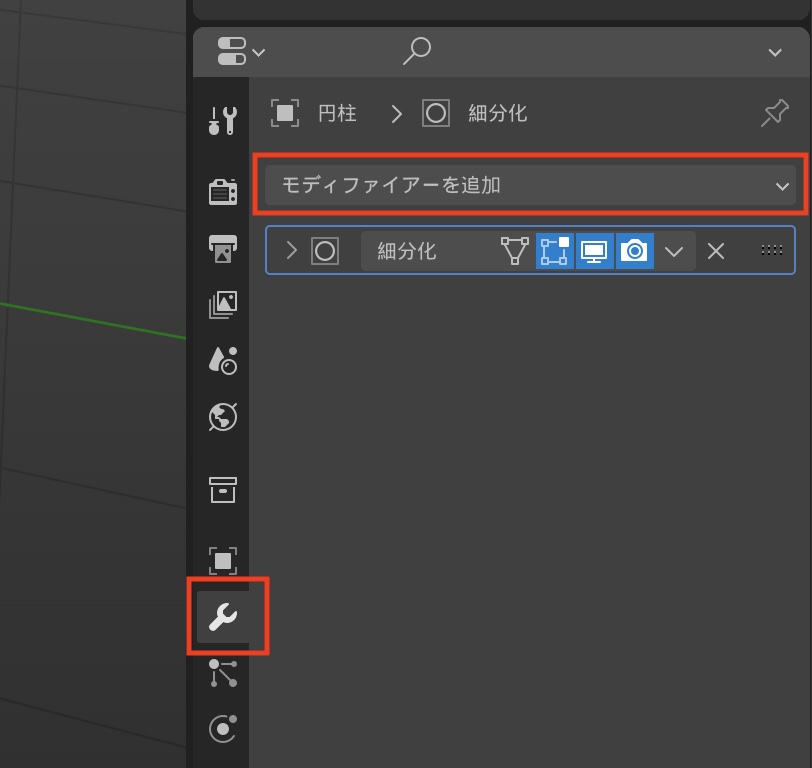Switch to the Particles properties tab
Viewport: 812px width, 768px height.
tap(222, 673)
